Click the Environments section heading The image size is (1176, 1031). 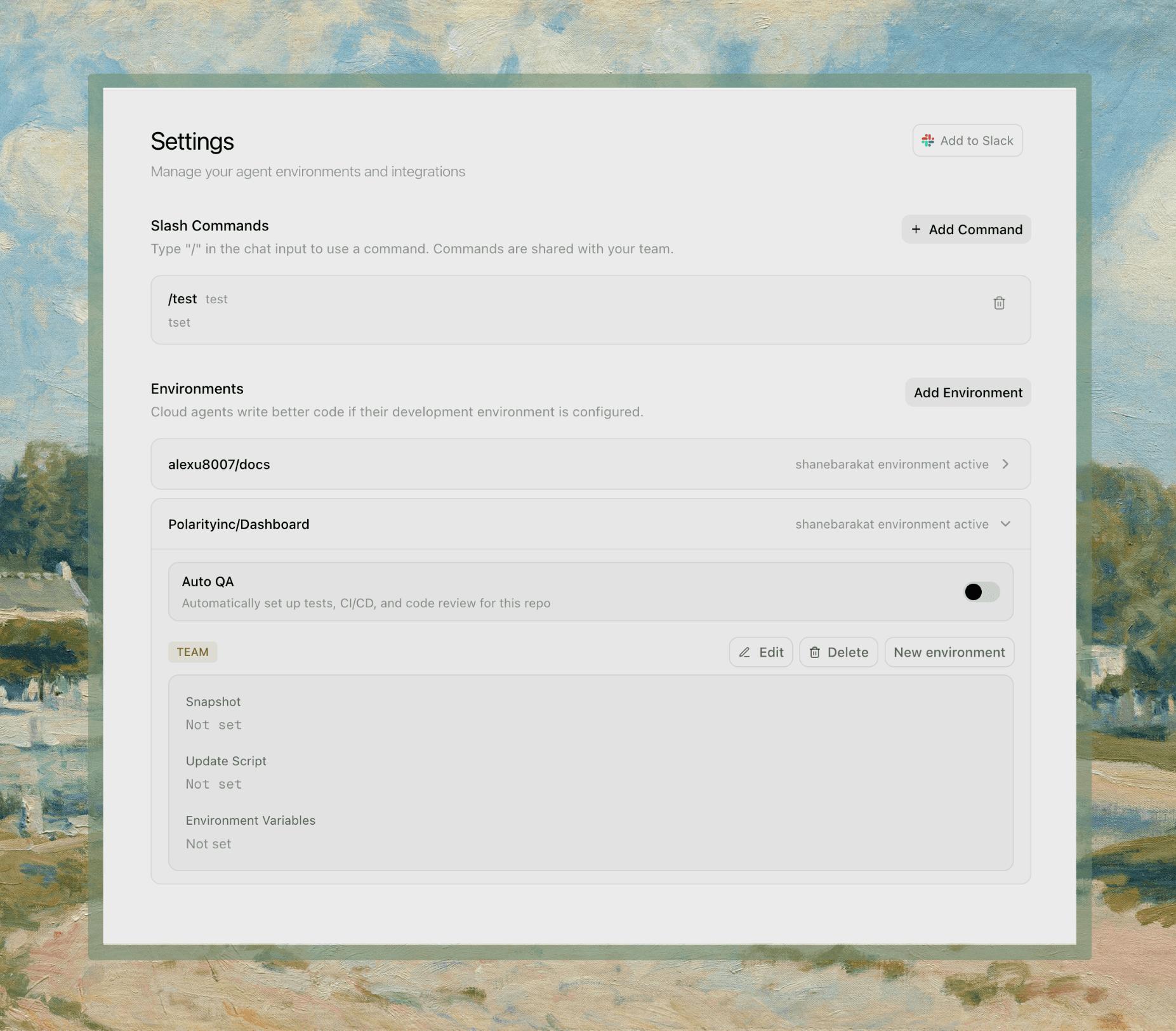pyautogui.click(x=197, y=389)
